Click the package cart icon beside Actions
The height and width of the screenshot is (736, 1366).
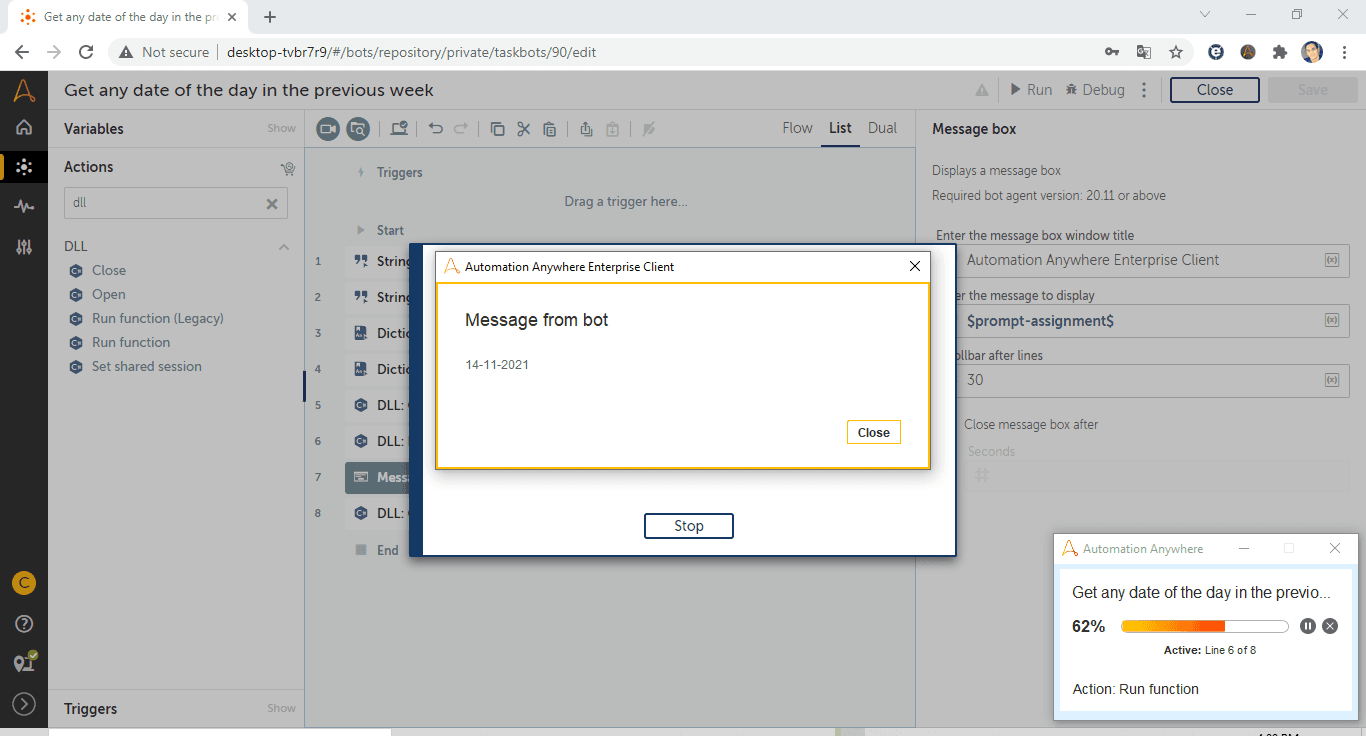click(x=288, y=168)
